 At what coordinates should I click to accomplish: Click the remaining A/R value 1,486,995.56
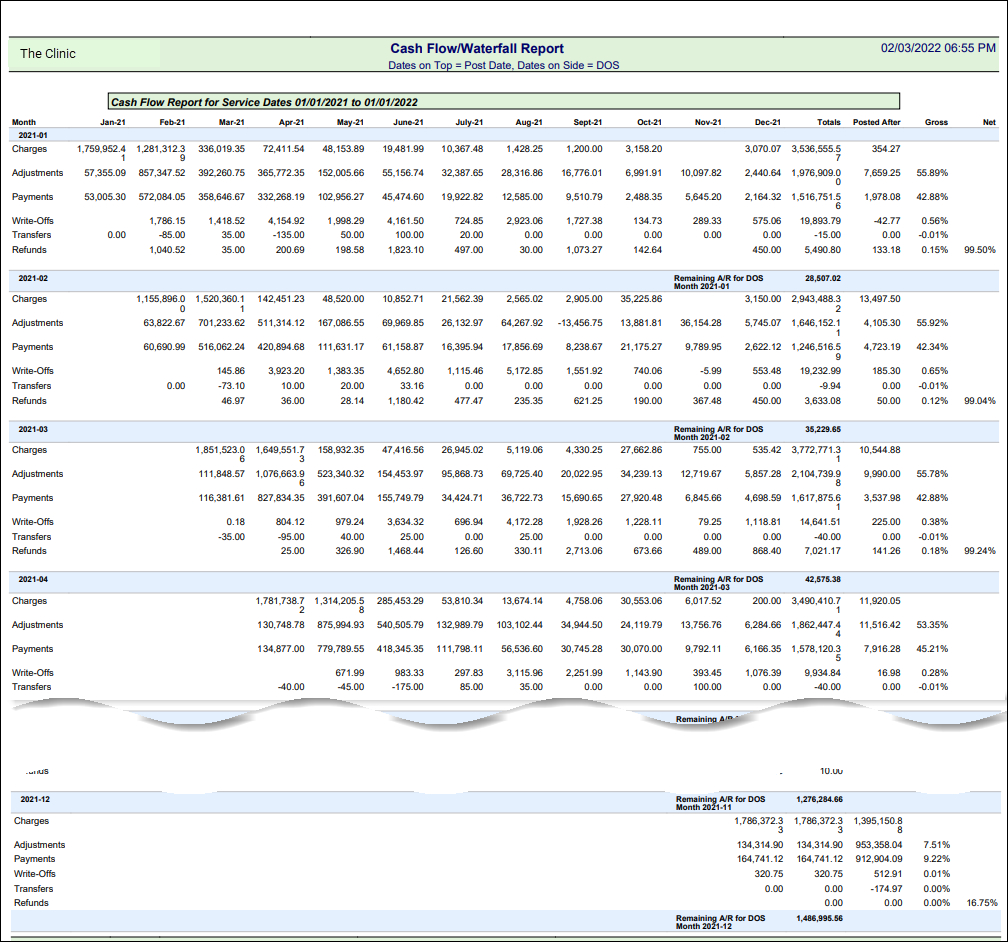[820, 918]
